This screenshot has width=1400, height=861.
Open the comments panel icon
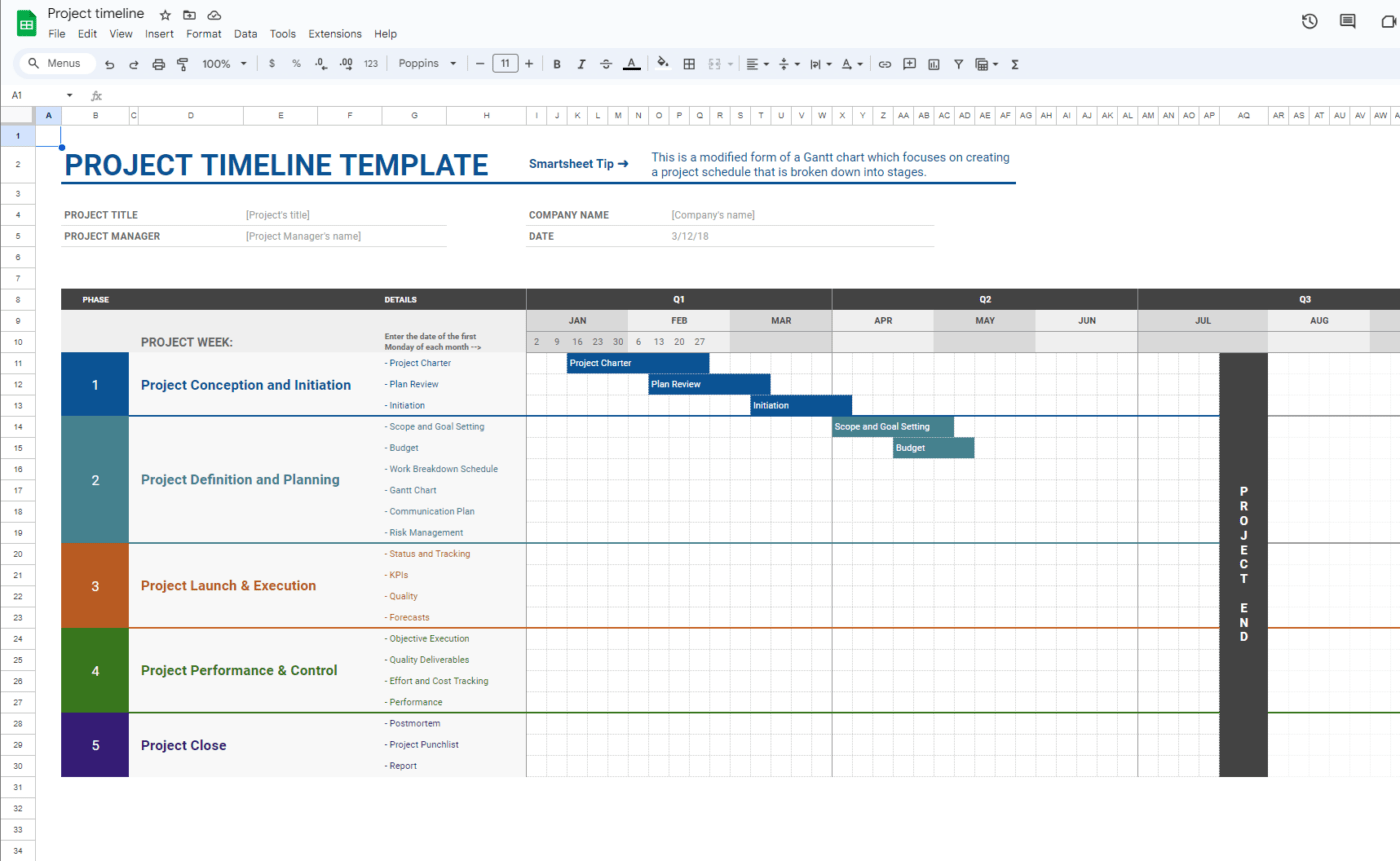click(1347, 21)
